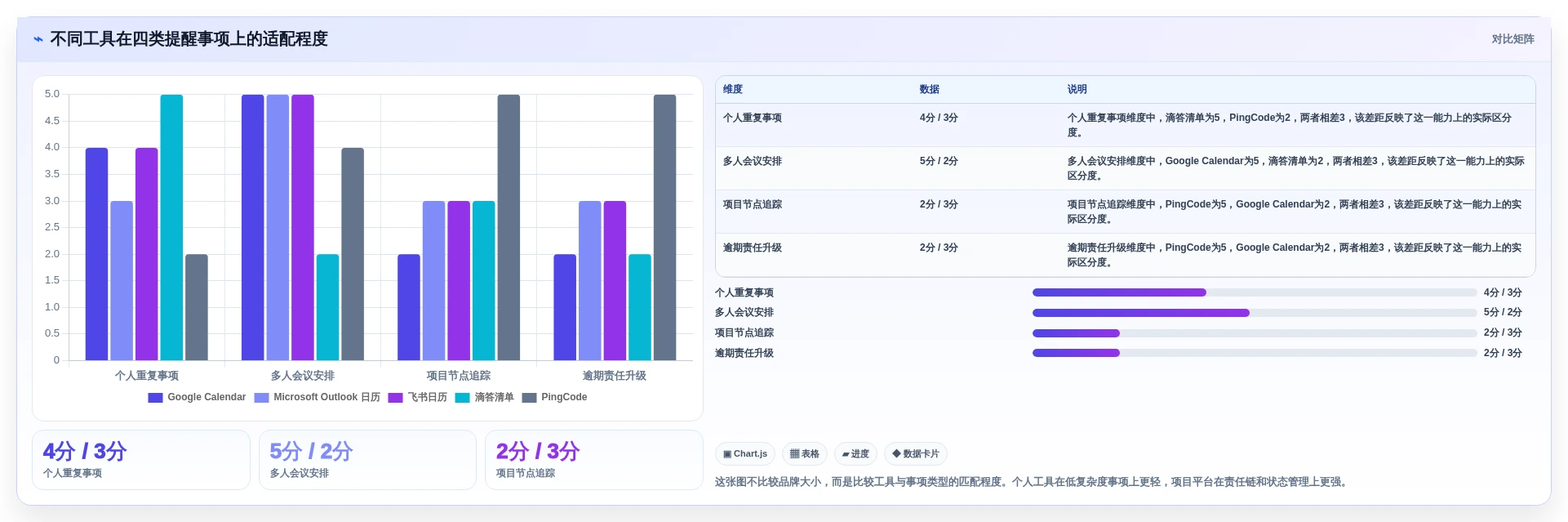Image resolution: width=1568 pixels, height=522 pixels.
Task: Click the blue icon beside the dashboard title
Action: point(38,39)
